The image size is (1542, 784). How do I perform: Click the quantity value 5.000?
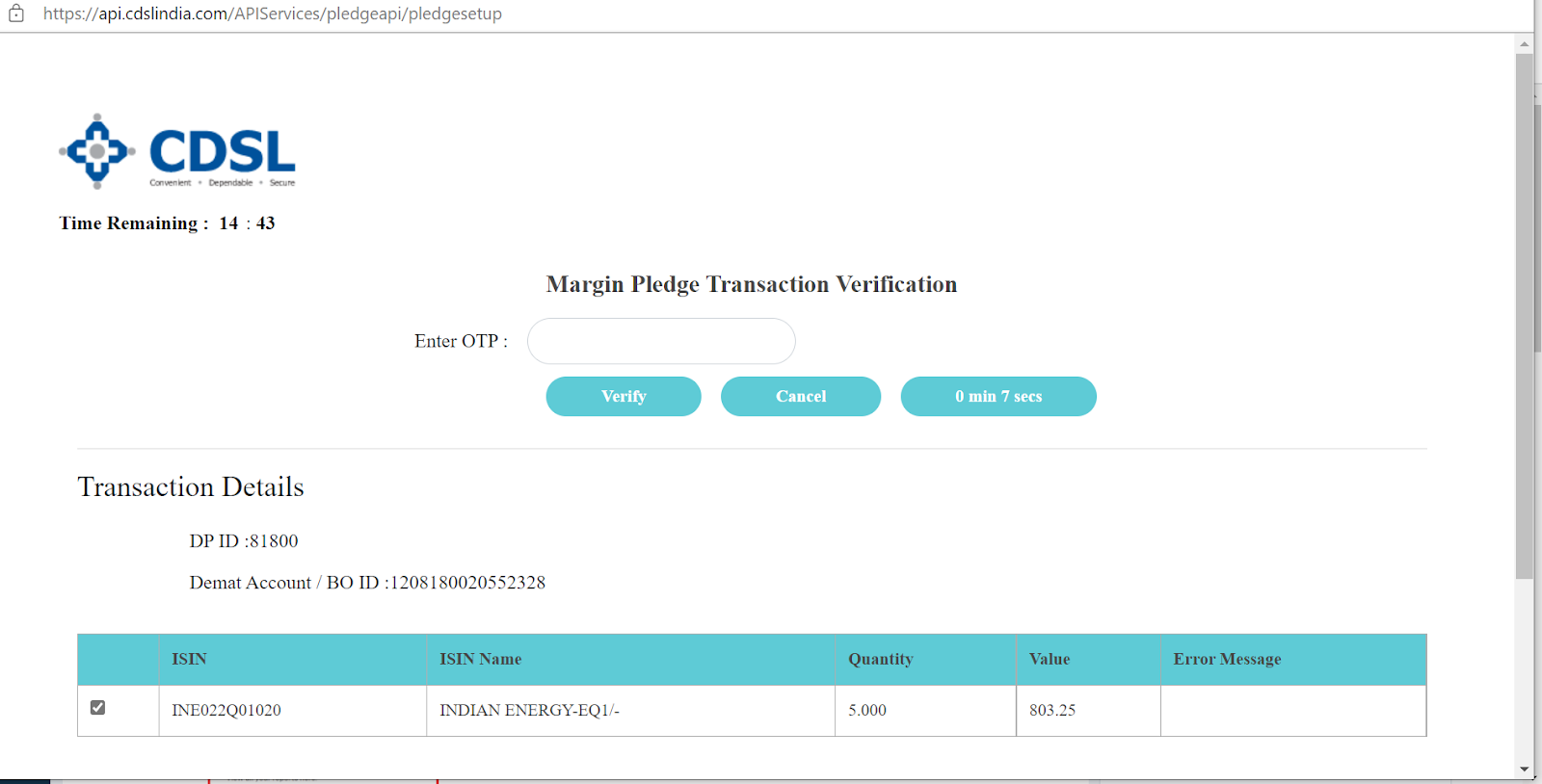pyautogui.click(x=867, y=711)
